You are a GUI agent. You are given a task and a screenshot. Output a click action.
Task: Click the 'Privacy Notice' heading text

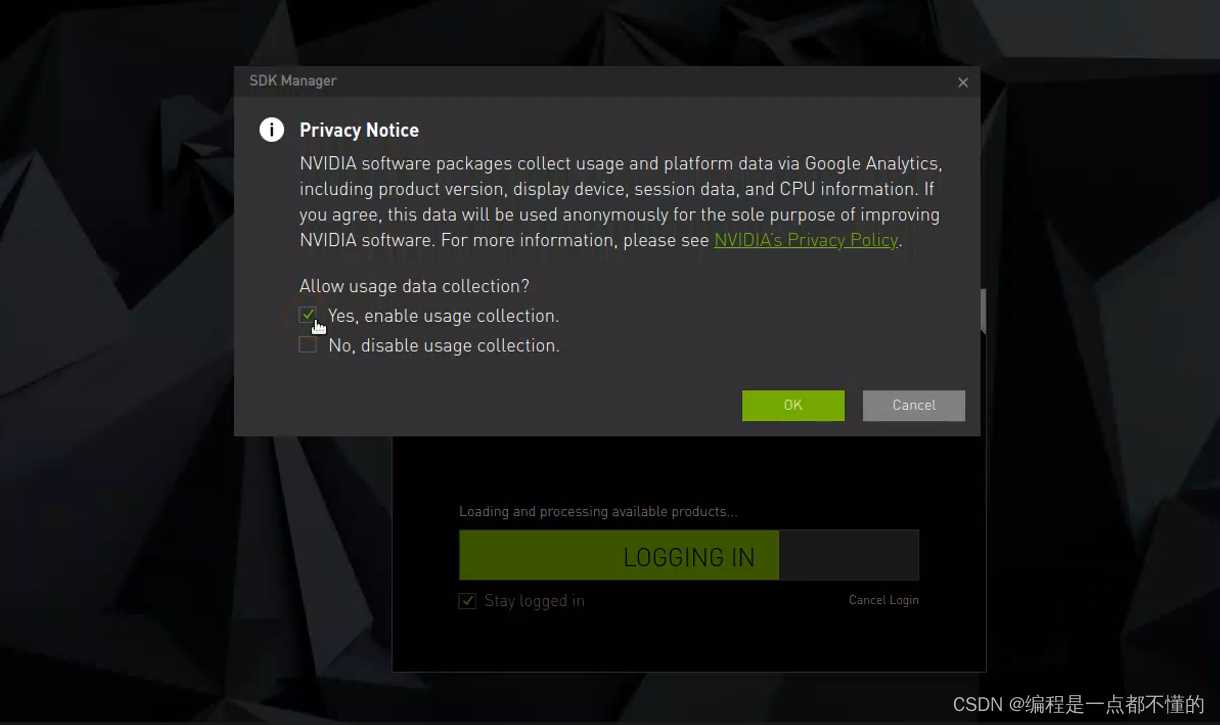pyautogui.click(x=359, y=130)
